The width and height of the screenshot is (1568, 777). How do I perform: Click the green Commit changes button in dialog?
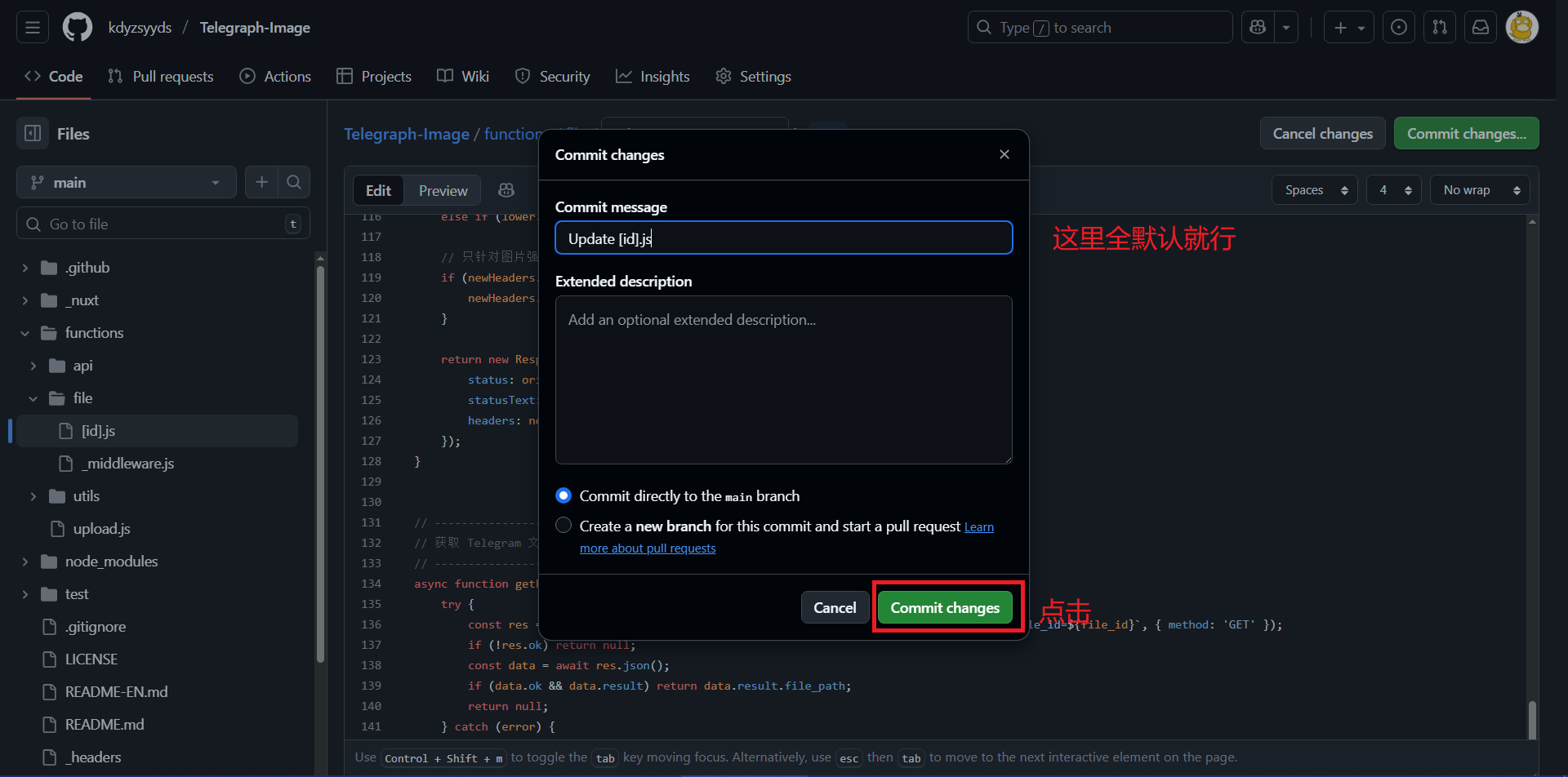pyautogui.click(x=945, y=608)
